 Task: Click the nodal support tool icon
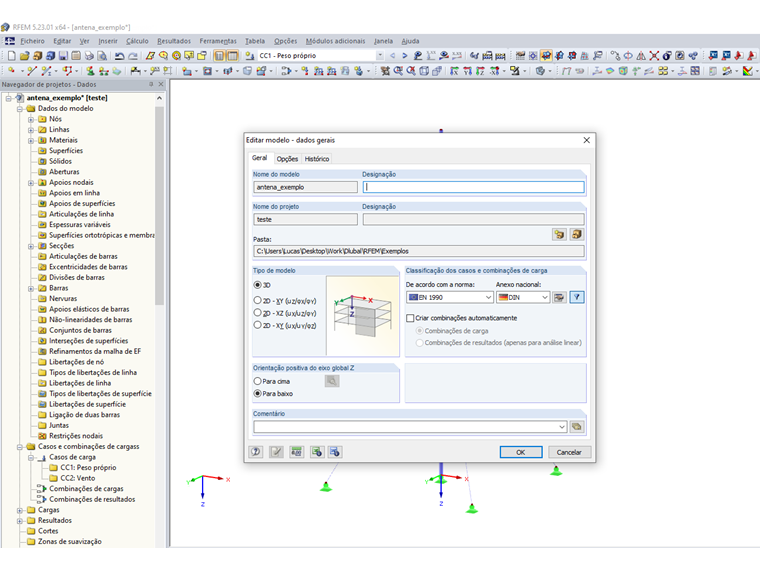click(90, 71)
